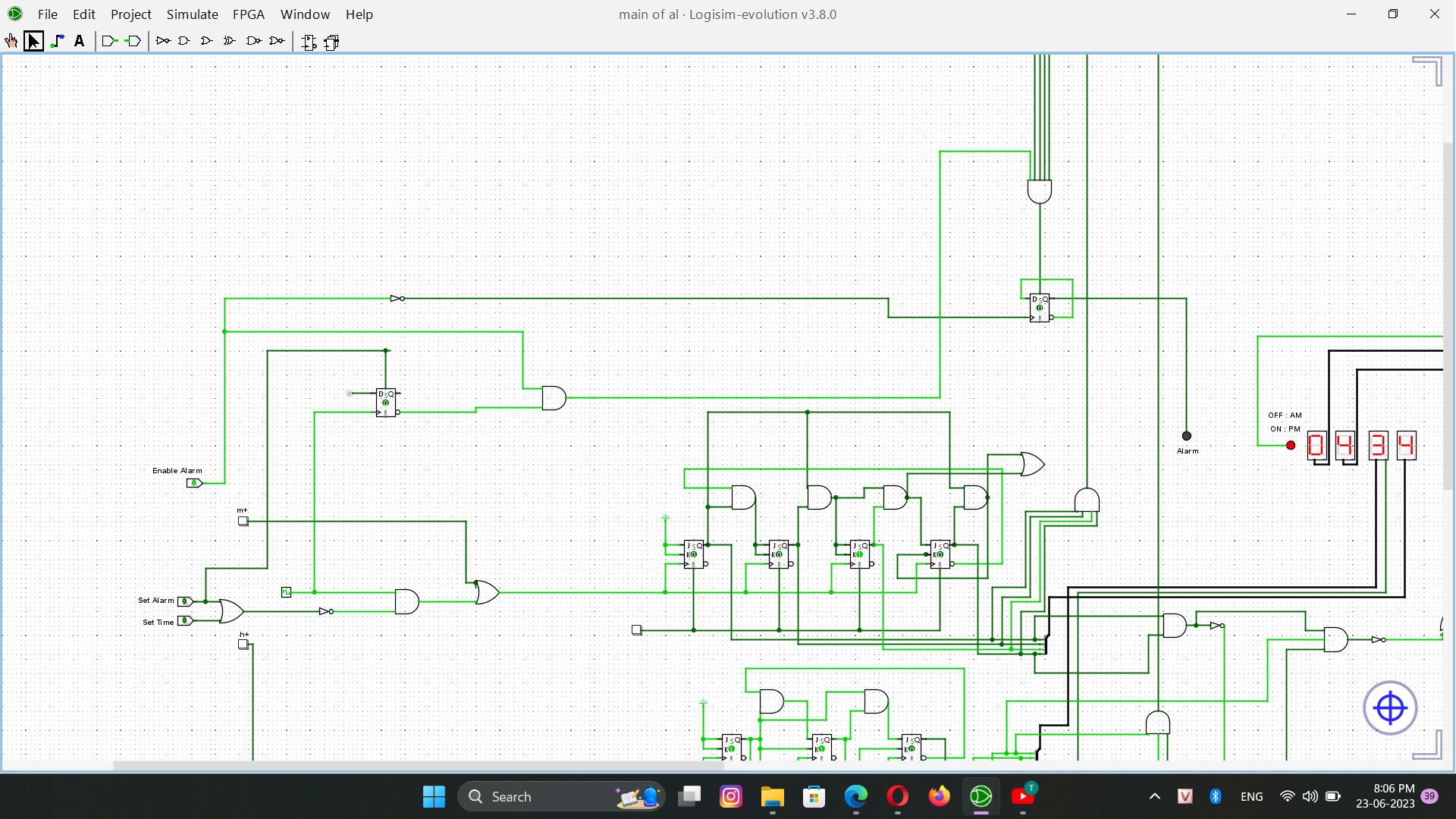Select the NOT gate toolbar icon

(162, 41)
